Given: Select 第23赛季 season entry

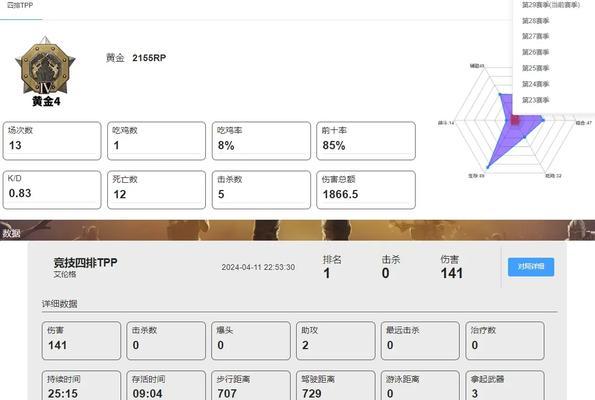Looking at the screenshot, I should [535, 100].
